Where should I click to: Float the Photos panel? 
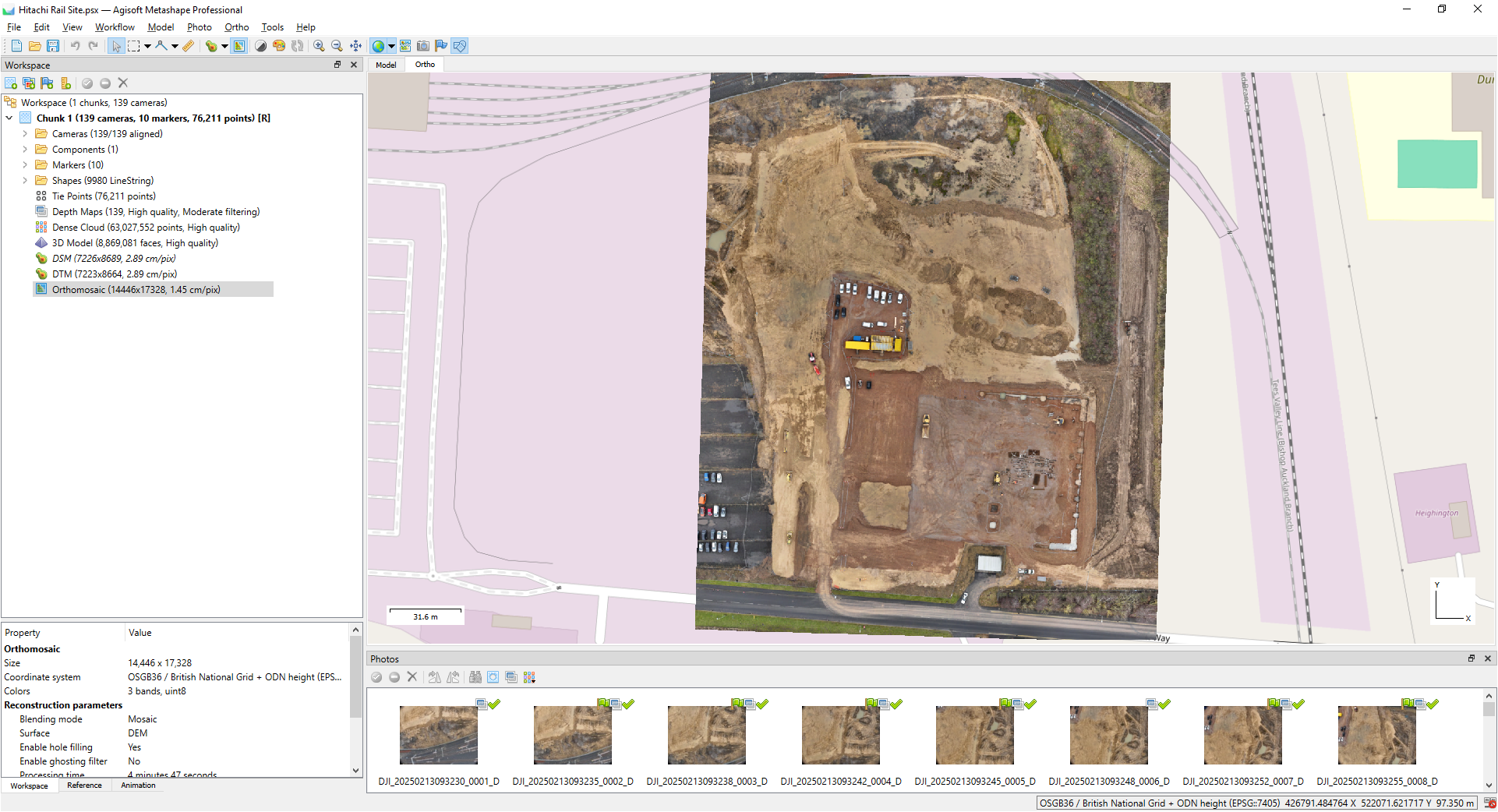pos(1472,658)
